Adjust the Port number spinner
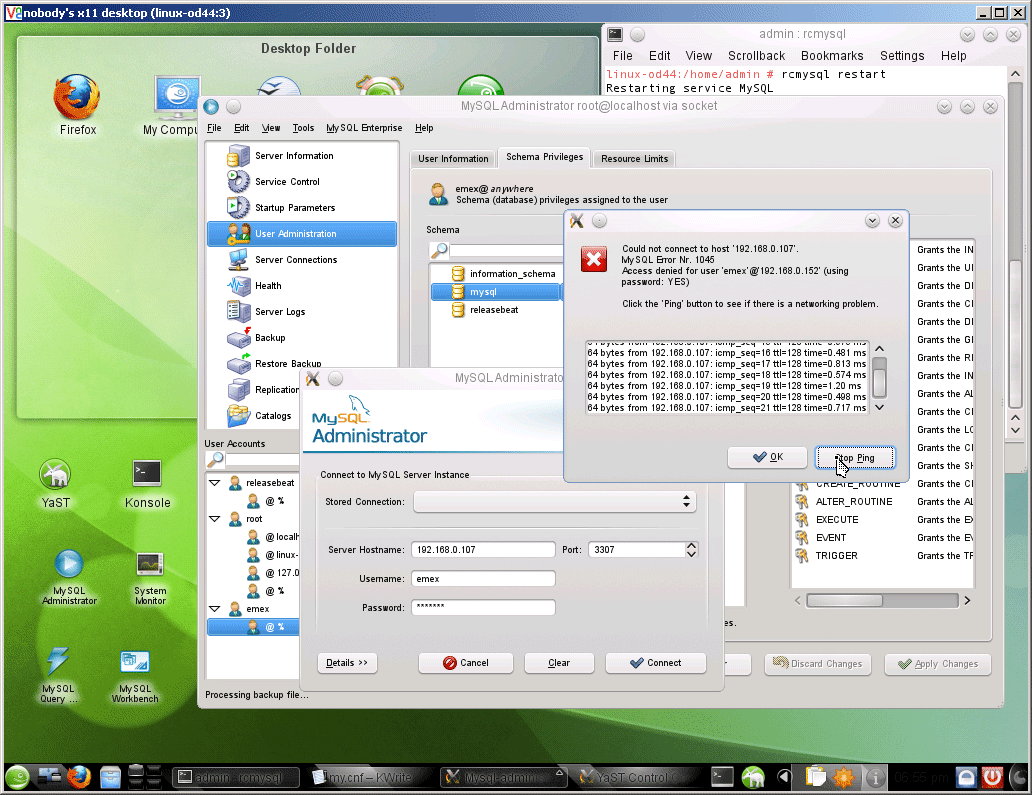This screenshot has width=1032, height=795. coord(691,550)
